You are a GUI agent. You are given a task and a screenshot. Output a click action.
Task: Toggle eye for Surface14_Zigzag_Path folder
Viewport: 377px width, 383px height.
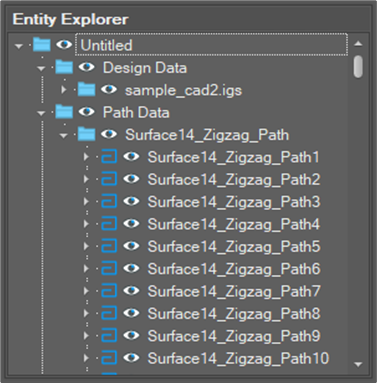(x=109, y=134)
